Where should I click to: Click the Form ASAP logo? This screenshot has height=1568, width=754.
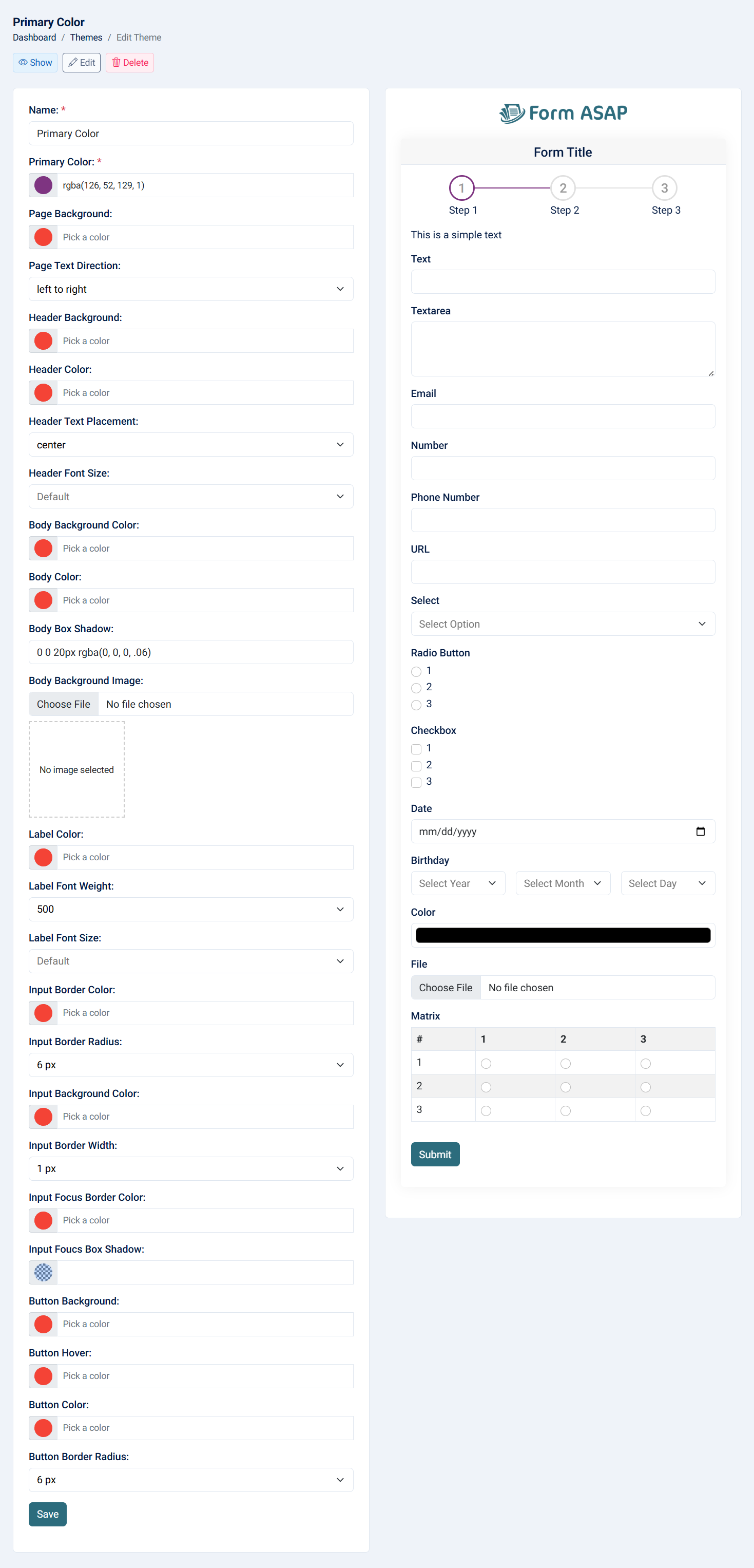563,113
